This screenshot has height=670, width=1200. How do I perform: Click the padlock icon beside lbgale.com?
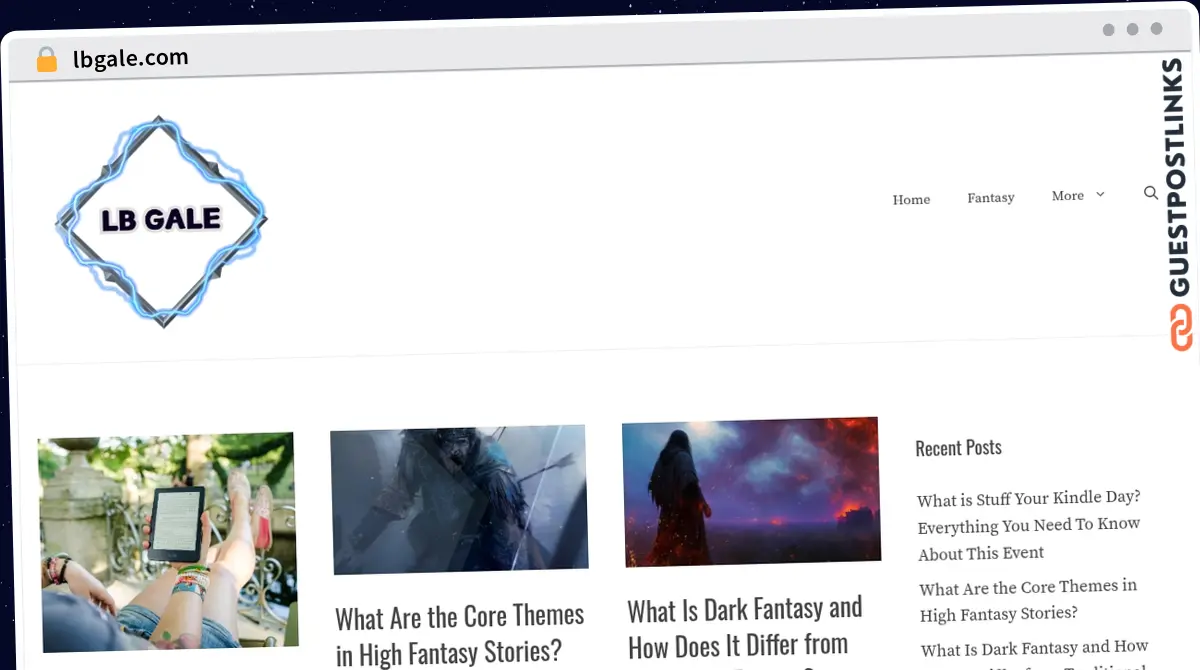46,58
